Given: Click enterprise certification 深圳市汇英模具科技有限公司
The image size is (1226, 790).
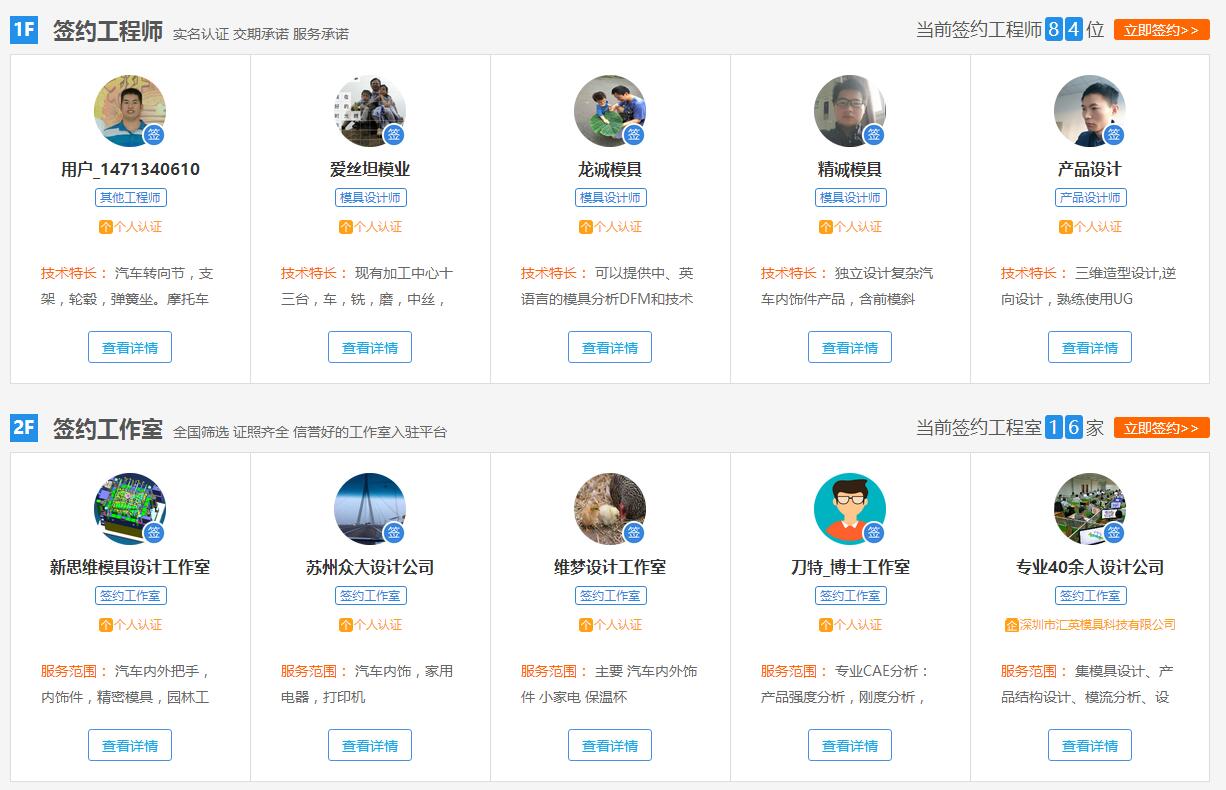Looking at the screenshot, I should tap(1090, 625).
